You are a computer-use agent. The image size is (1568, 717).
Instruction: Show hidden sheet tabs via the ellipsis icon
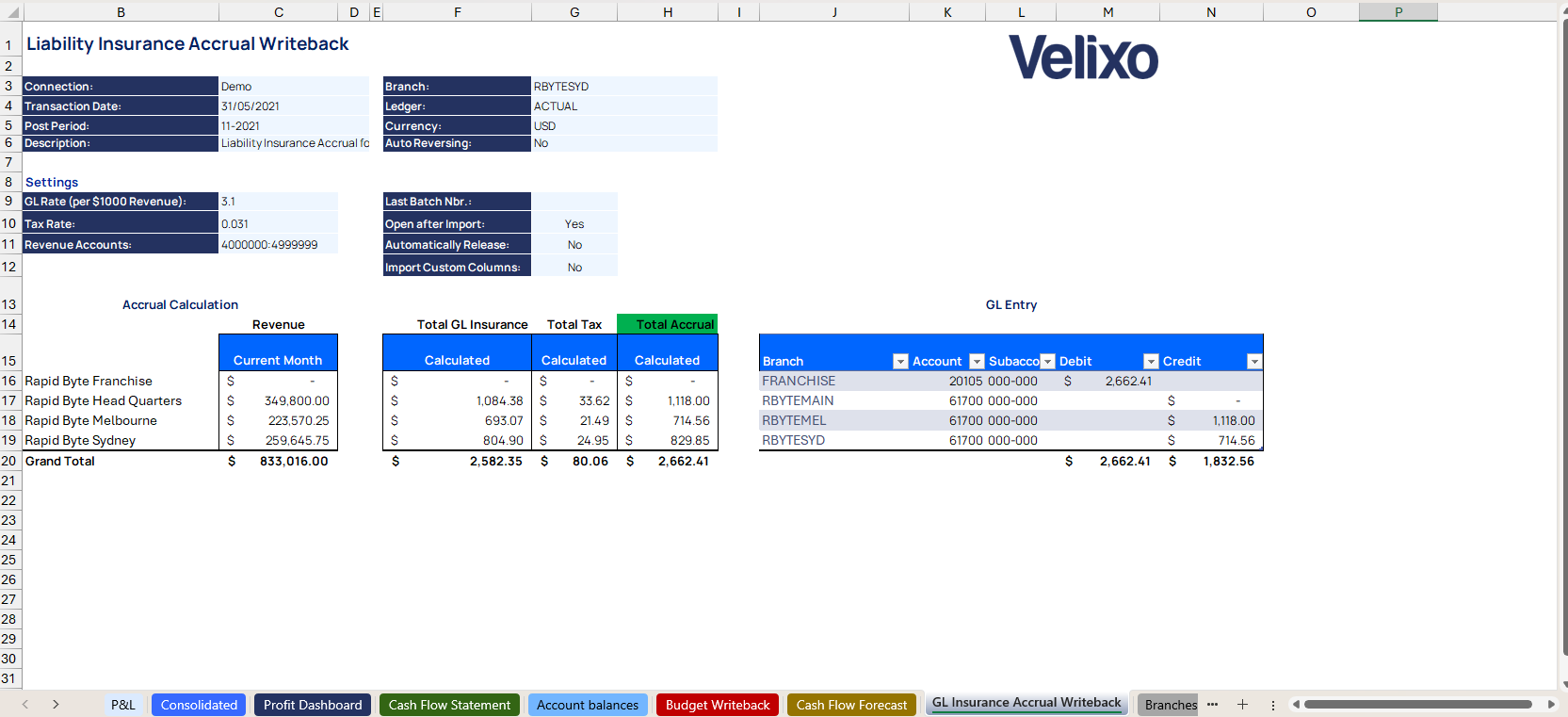click(1212, 704)
